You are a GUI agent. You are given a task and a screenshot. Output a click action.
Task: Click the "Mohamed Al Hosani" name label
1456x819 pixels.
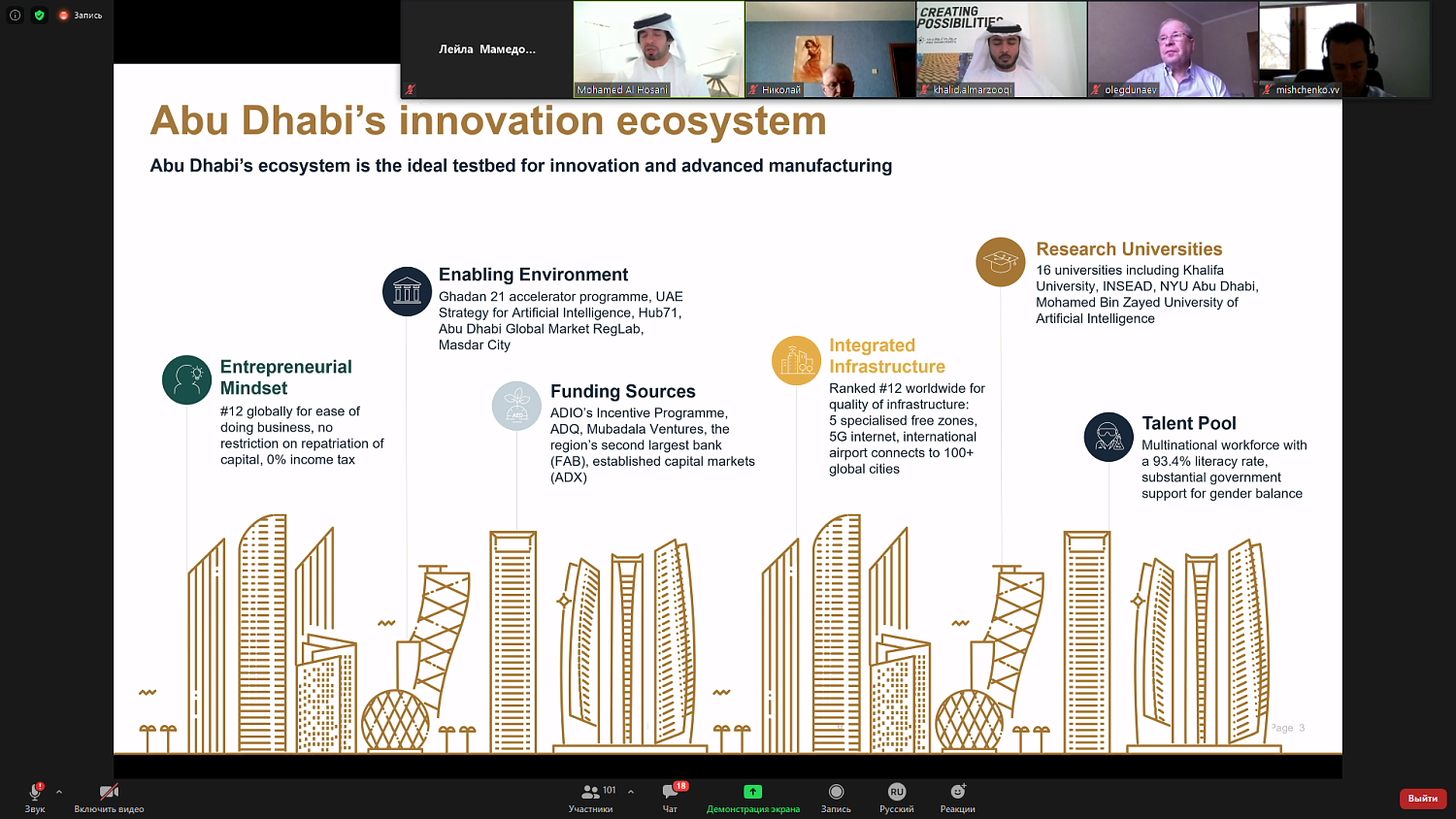click(622, 90)
